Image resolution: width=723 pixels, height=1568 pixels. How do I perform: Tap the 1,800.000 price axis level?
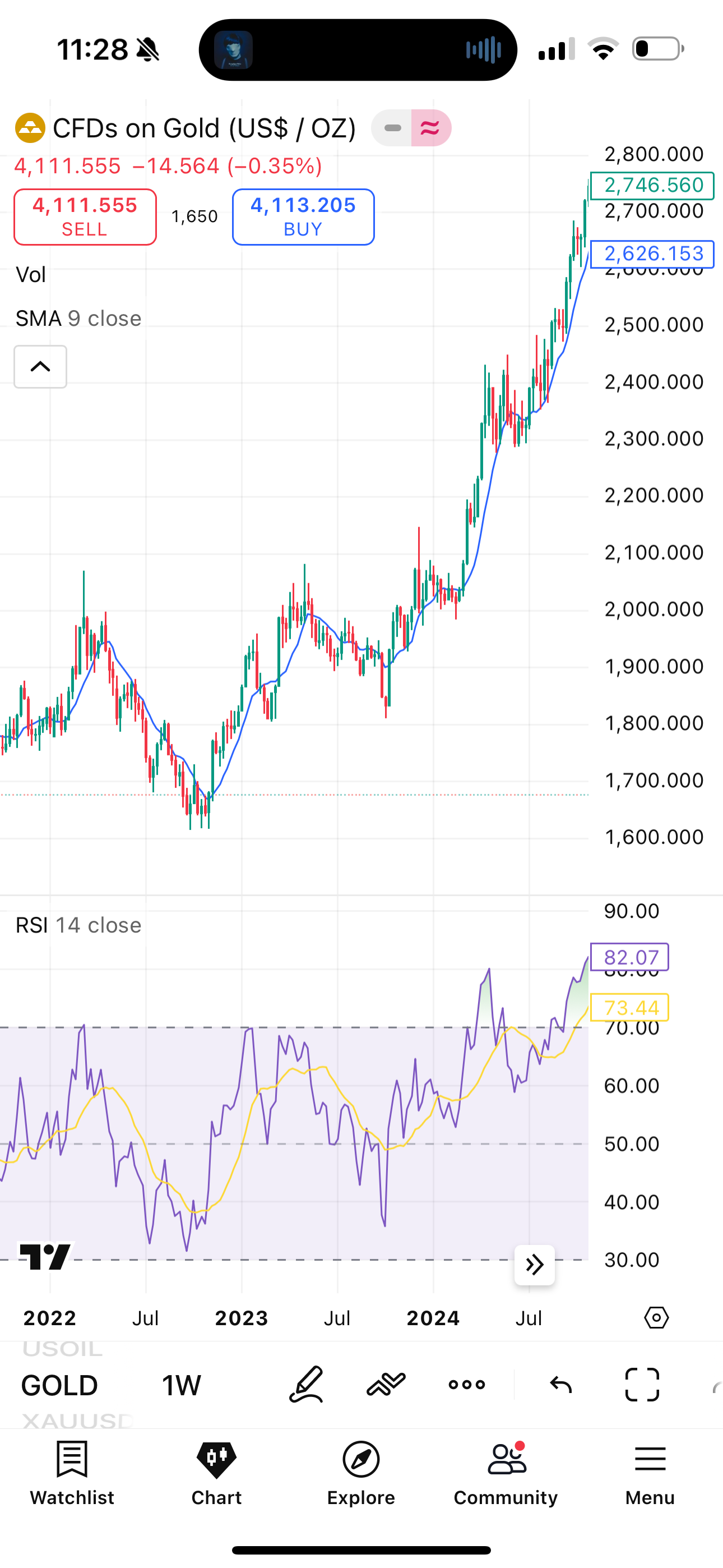(x=654, y=723)
